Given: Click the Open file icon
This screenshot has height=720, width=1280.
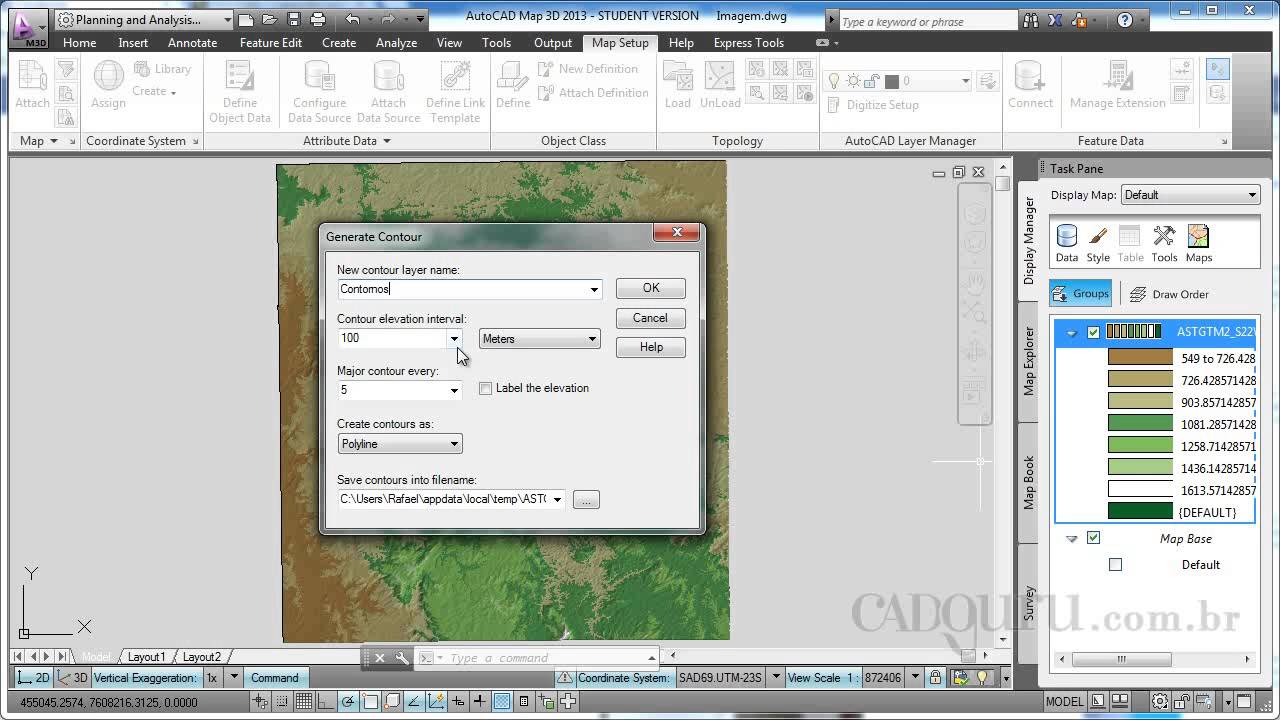Looking at the screenshot, I should click(x=270, y=19).
